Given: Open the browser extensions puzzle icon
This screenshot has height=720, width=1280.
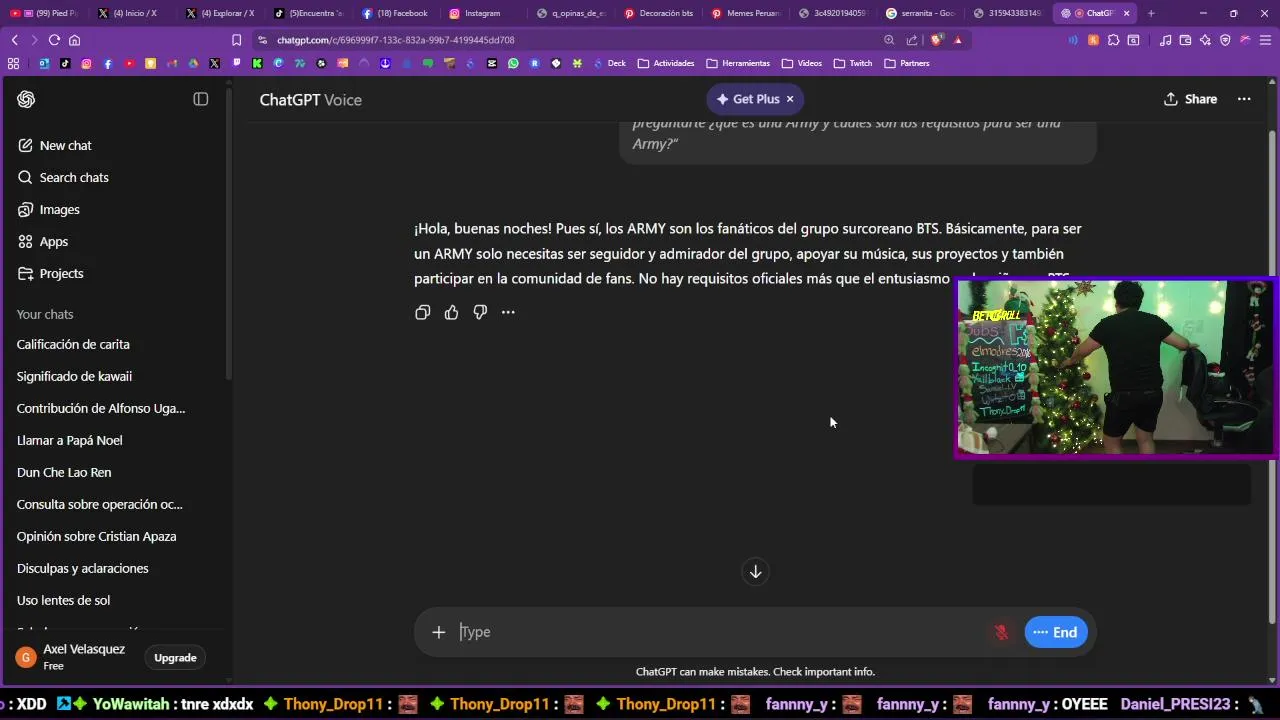Looking at the screenshot, I should click(x=1113, y=40).
